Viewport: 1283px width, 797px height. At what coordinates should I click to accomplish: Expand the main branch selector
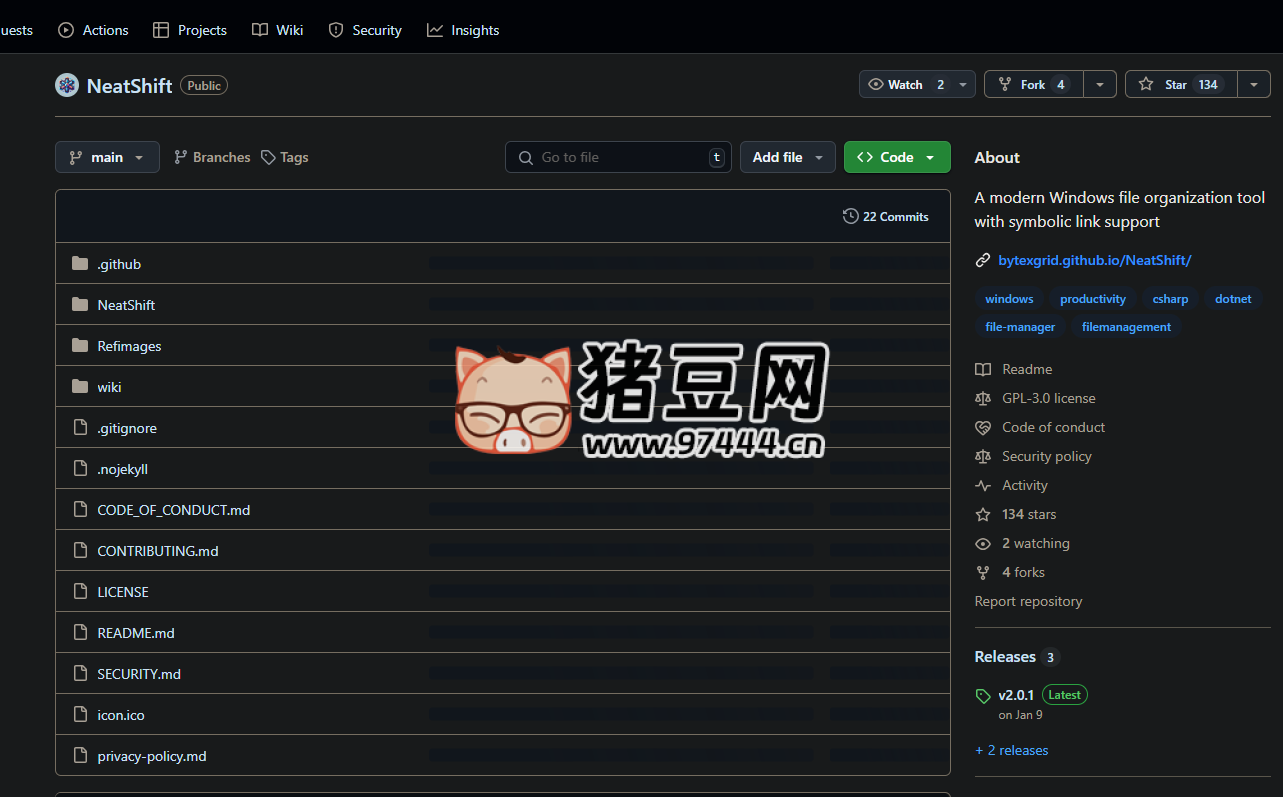pyautogui.click(x=107, y=157)
